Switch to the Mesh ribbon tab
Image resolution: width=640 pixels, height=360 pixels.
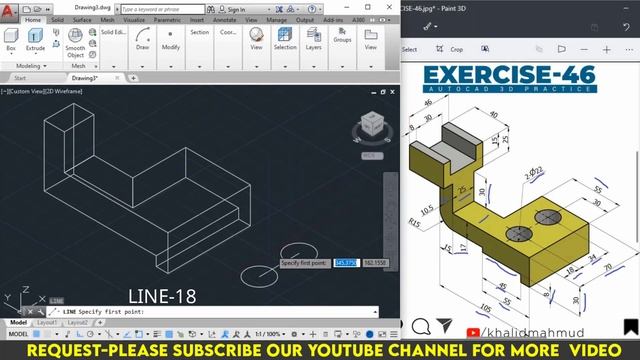107,20
